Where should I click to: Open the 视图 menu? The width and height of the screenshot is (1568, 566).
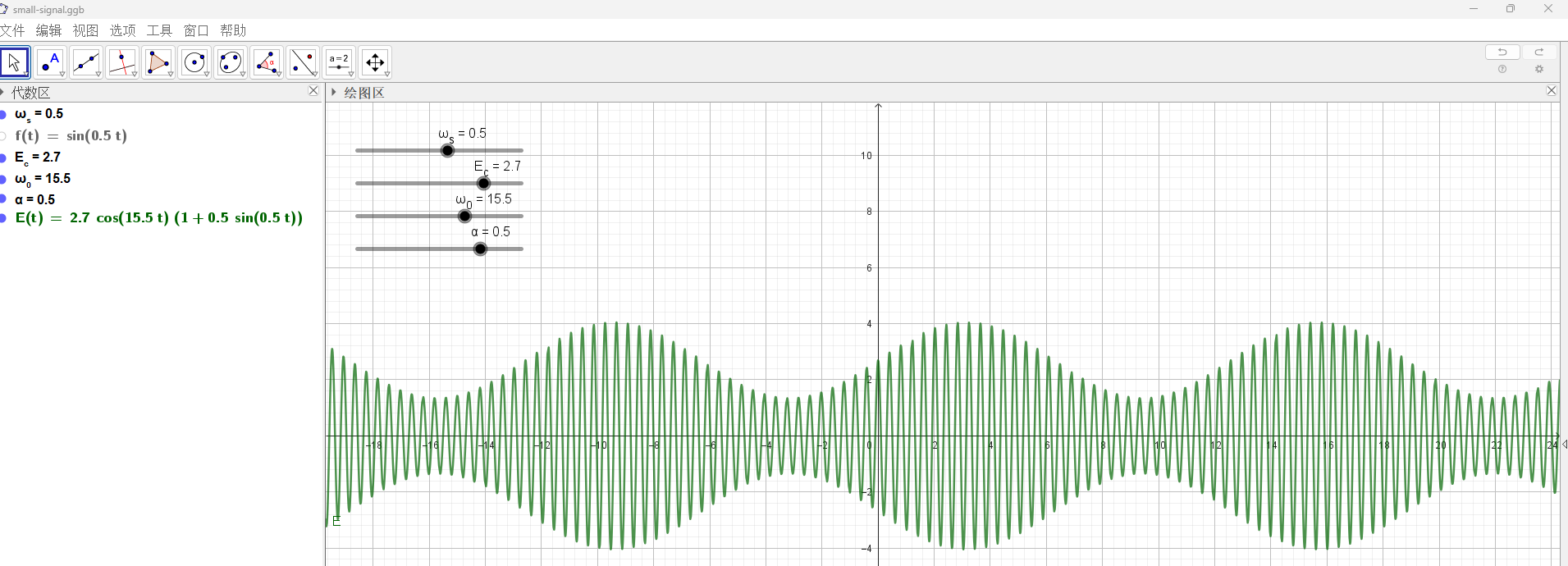click(86, 30)
